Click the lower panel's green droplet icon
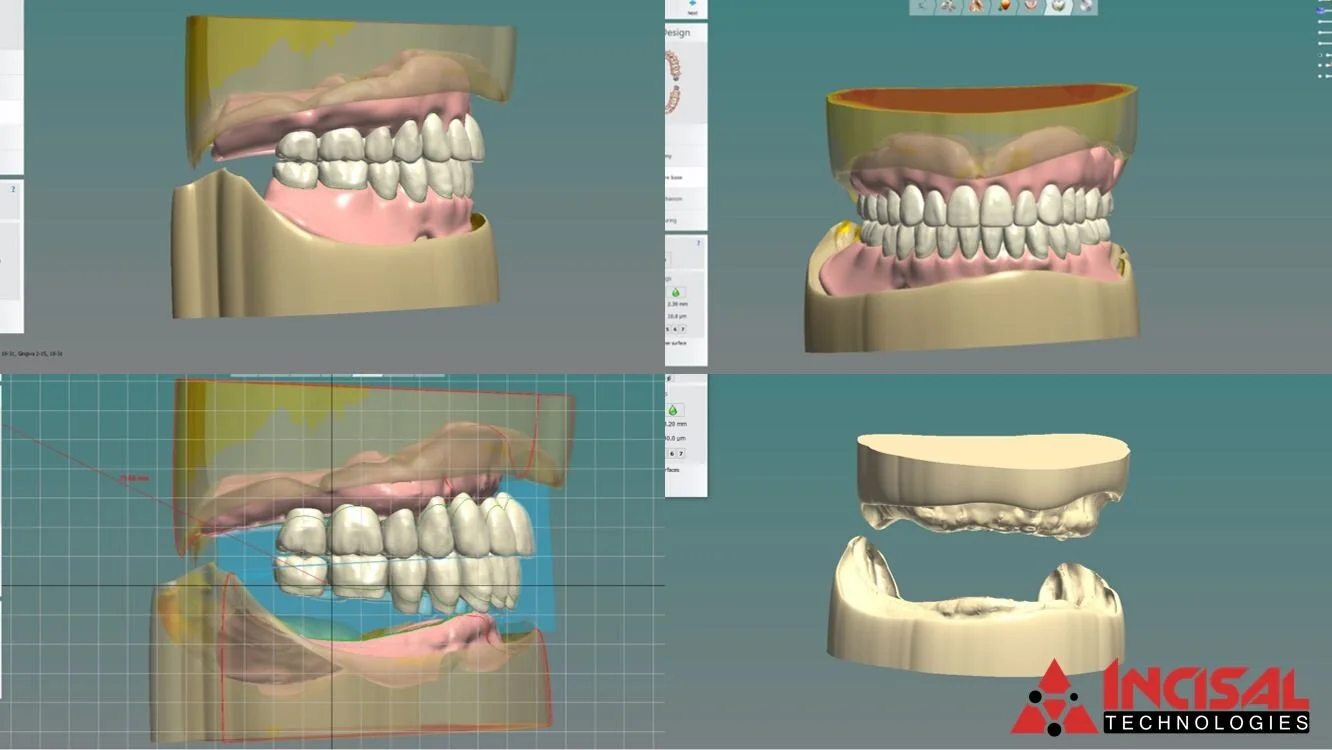Screen dimensions: 1332x750 [673, 410]
